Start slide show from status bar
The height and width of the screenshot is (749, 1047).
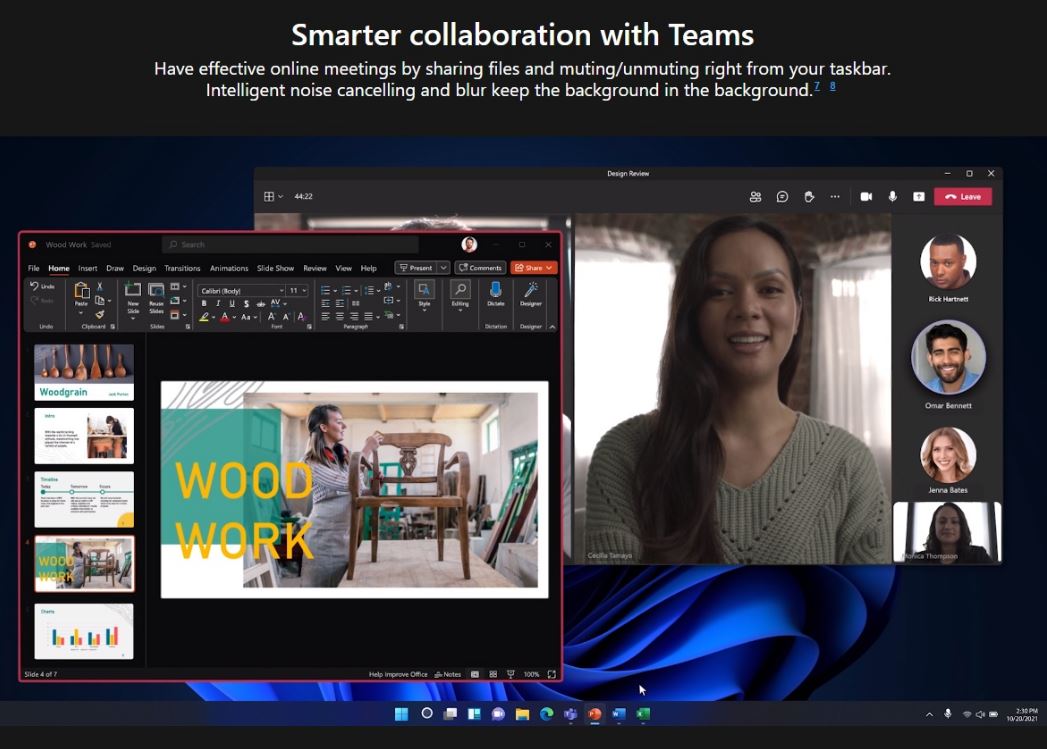point(511,674)
